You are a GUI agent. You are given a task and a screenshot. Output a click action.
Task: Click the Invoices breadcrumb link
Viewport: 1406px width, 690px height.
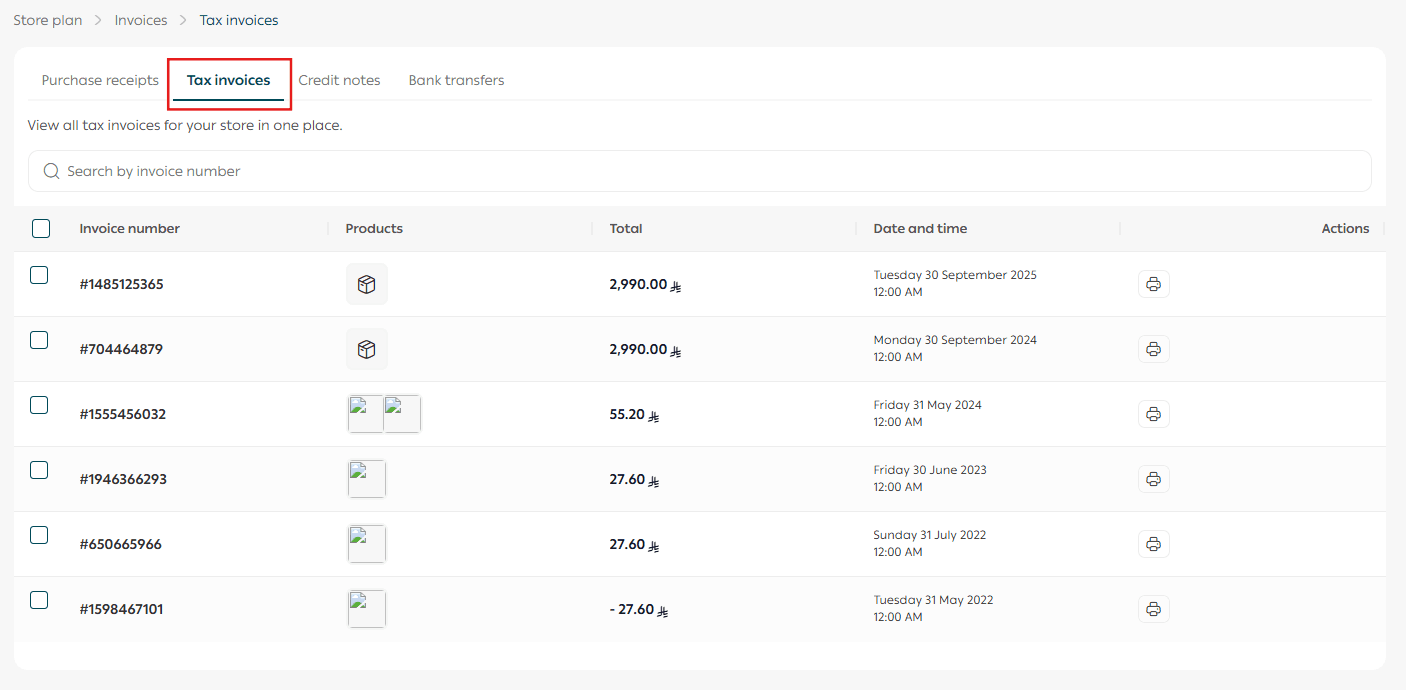[141, 20]
